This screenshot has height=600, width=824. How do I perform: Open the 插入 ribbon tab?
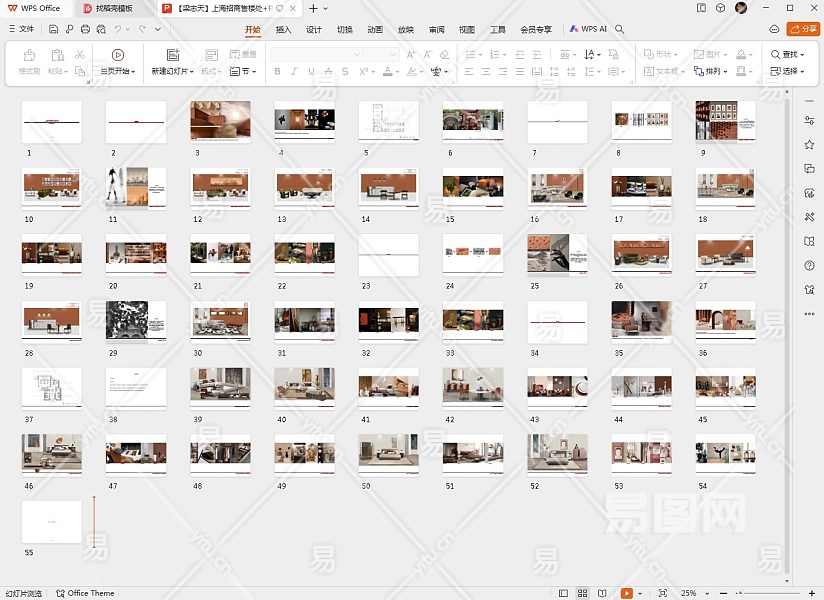[x=284, y=30]
